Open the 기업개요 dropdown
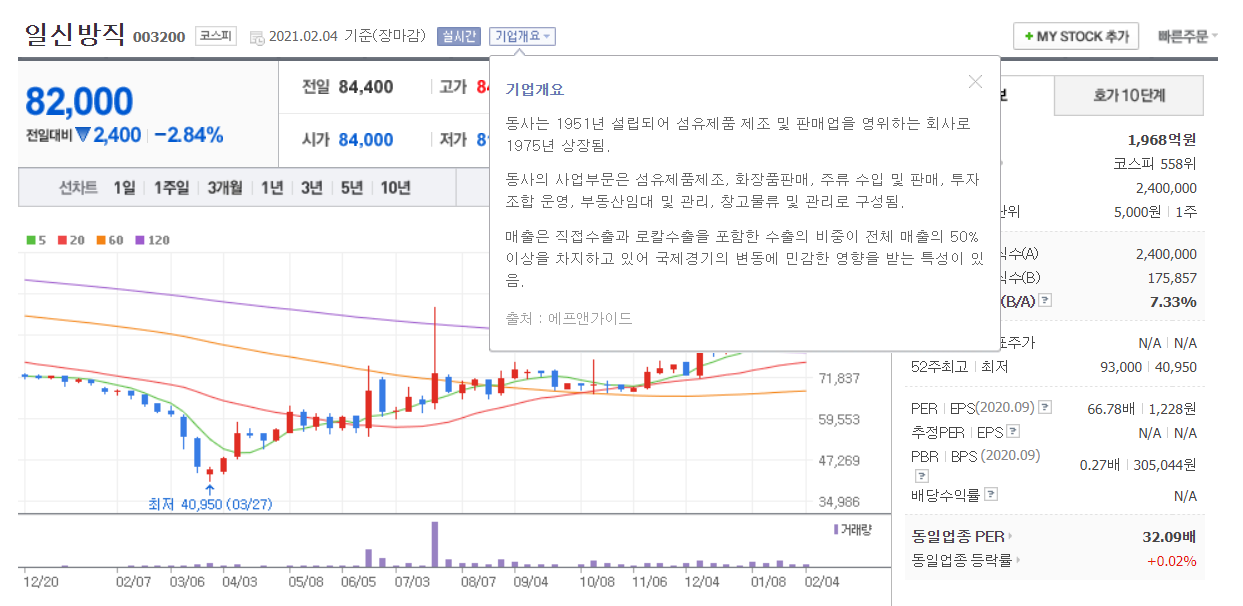This screenshot has width=1243, height=606. coord(522,36)
